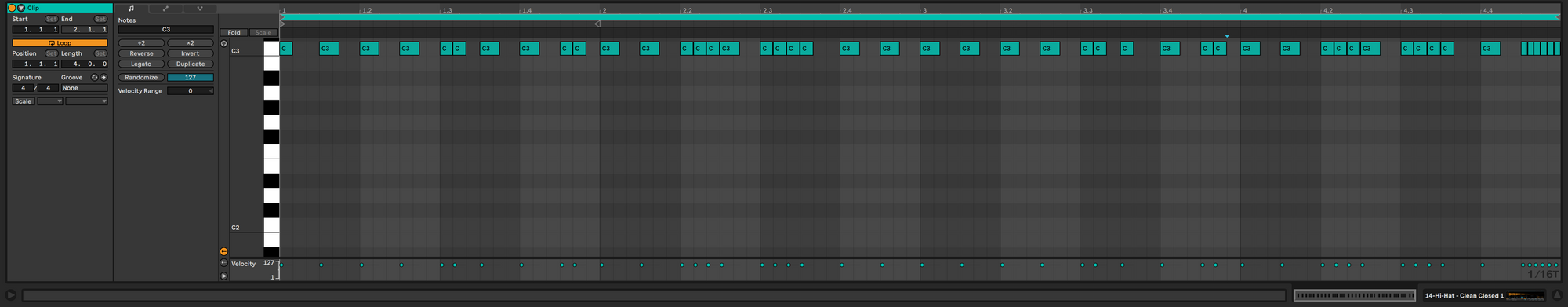1568x307 pixels.
Task: Click the MIDI clip overview thumbnail
Action: coord(1354,295)
